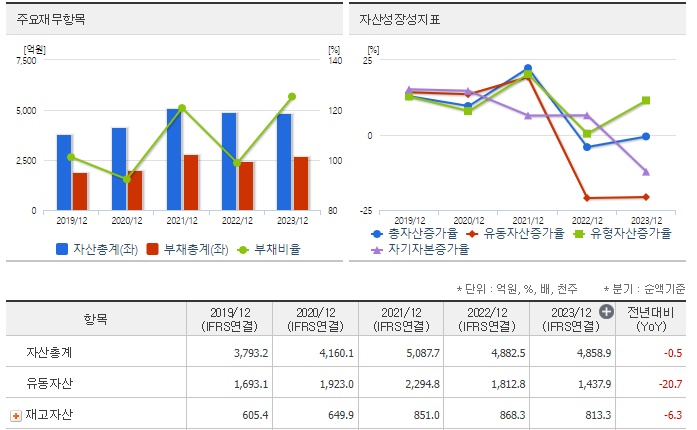Viewport: 697px width, 430px height.
Task: Click the 2022/12 유동자산증가율 data point
Action: tap(587, 198)
